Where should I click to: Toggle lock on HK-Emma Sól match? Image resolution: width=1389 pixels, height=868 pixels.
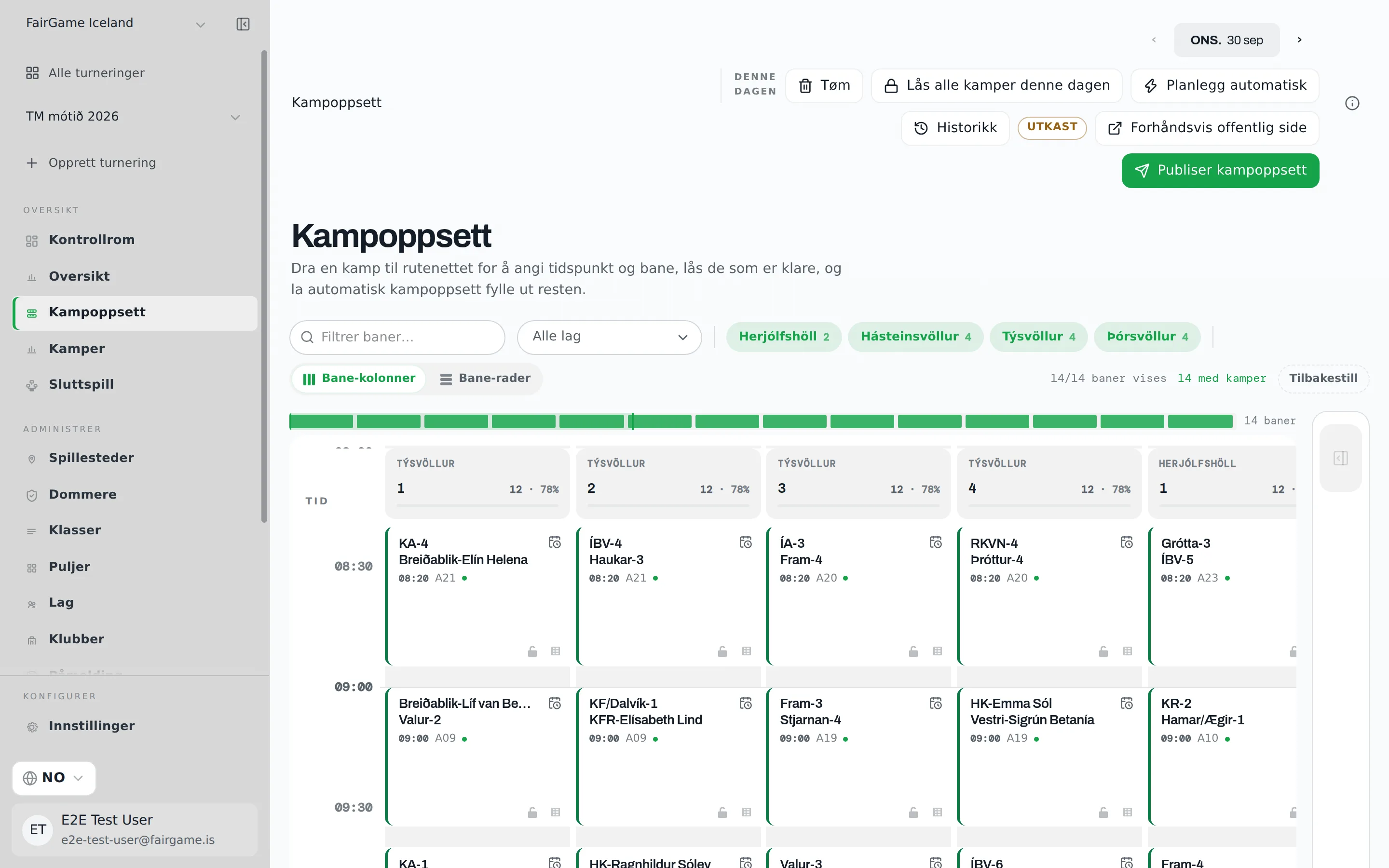[x=1103, y=813]
